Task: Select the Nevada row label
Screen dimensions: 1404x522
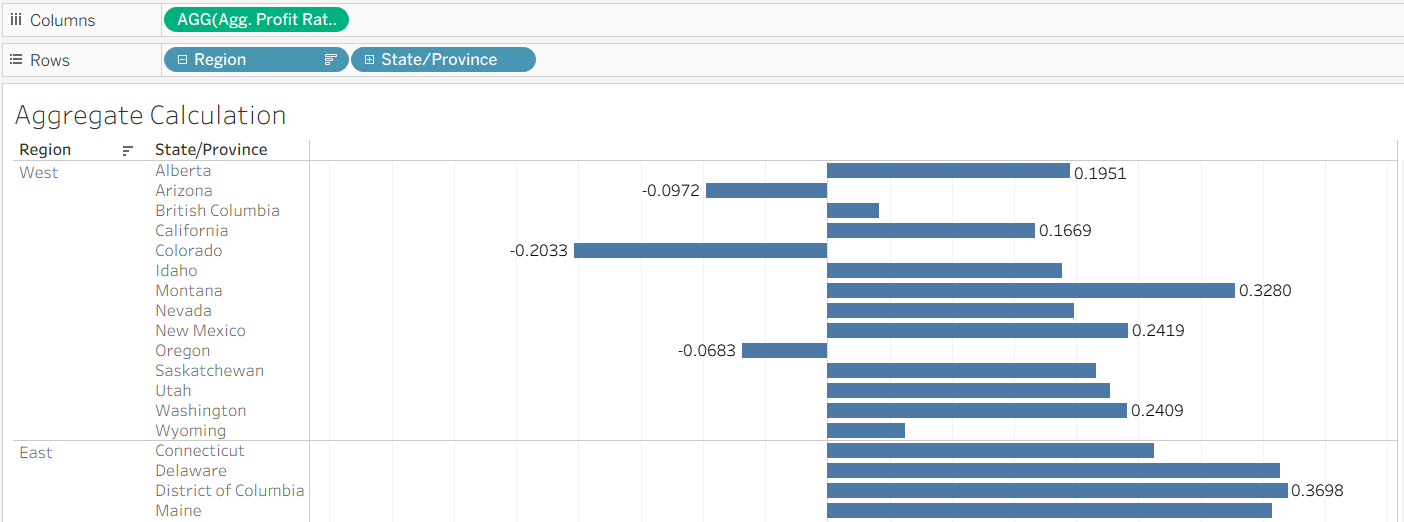Action: pos(183,310)
